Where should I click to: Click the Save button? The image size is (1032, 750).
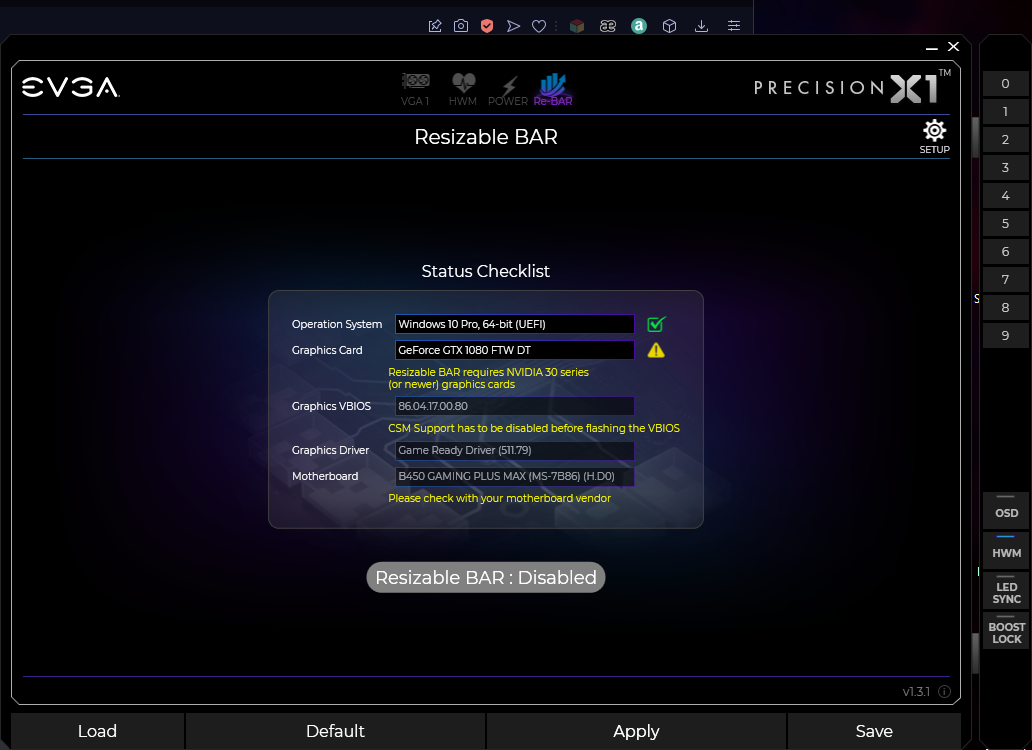coord(874,731)
